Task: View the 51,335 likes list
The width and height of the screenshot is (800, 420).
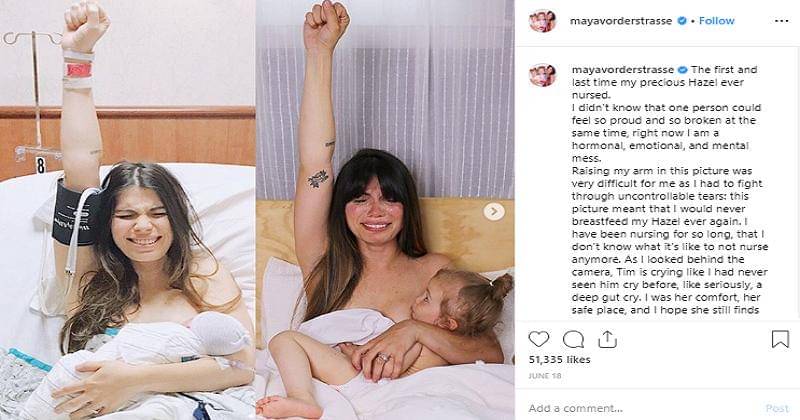Action: (559, 360)
